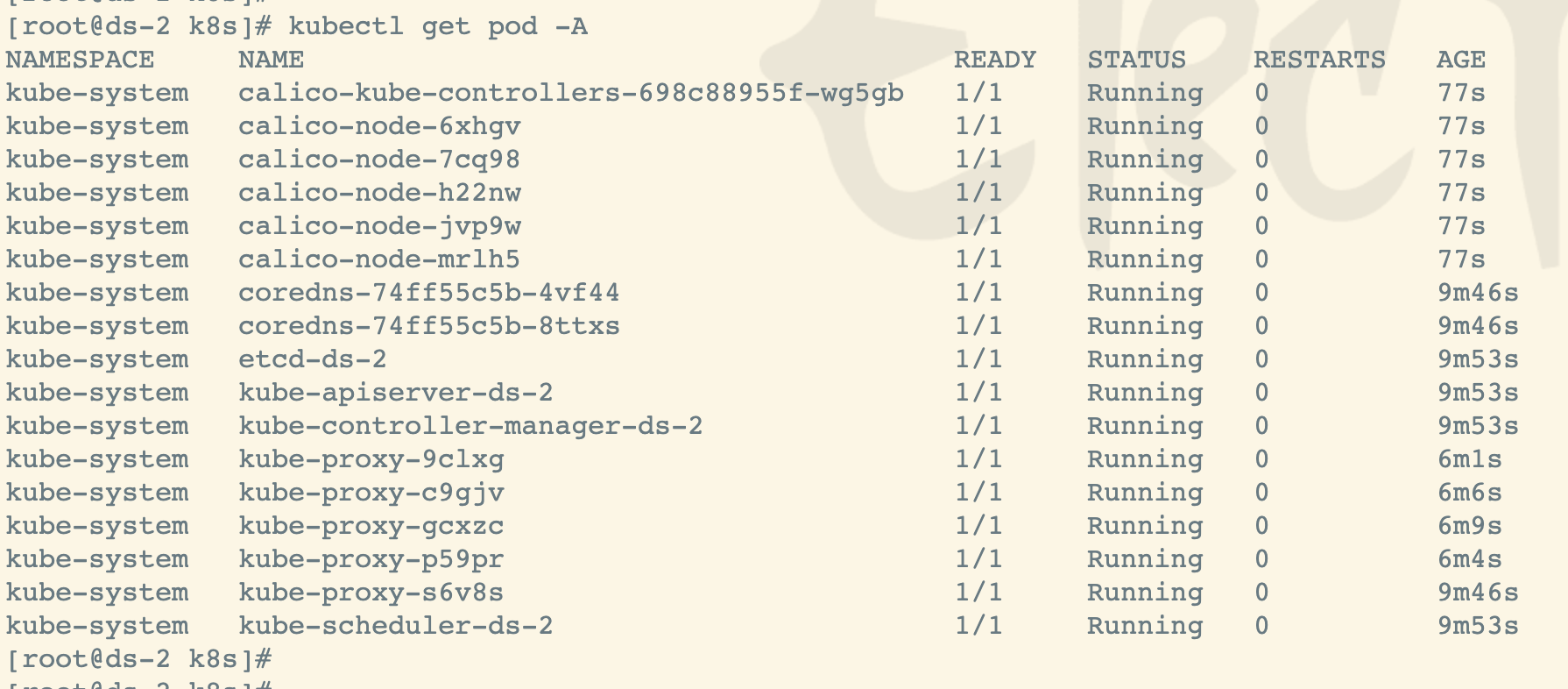
Task: Select the calico-kube-controllers-698c88955f-wg5gb pod name
Action: [x=570, y=93]
